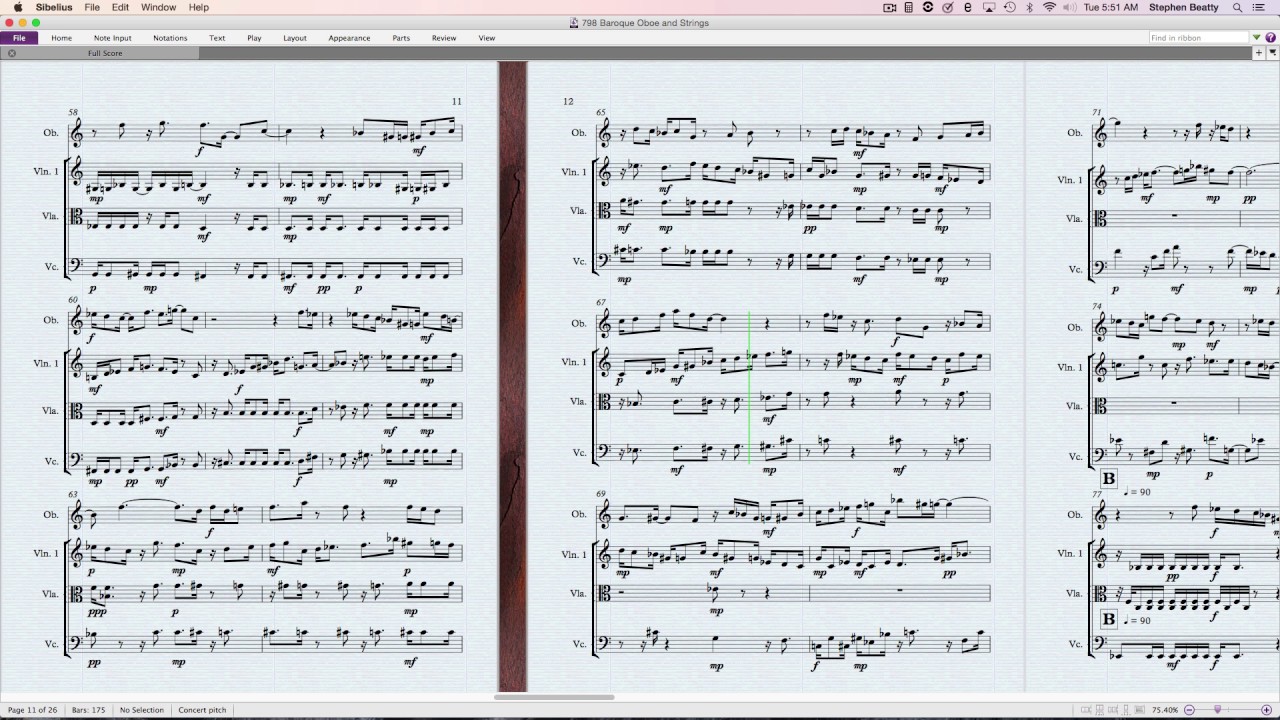
Task: Open the Sibelius application menu
Action: coord(54,7)
